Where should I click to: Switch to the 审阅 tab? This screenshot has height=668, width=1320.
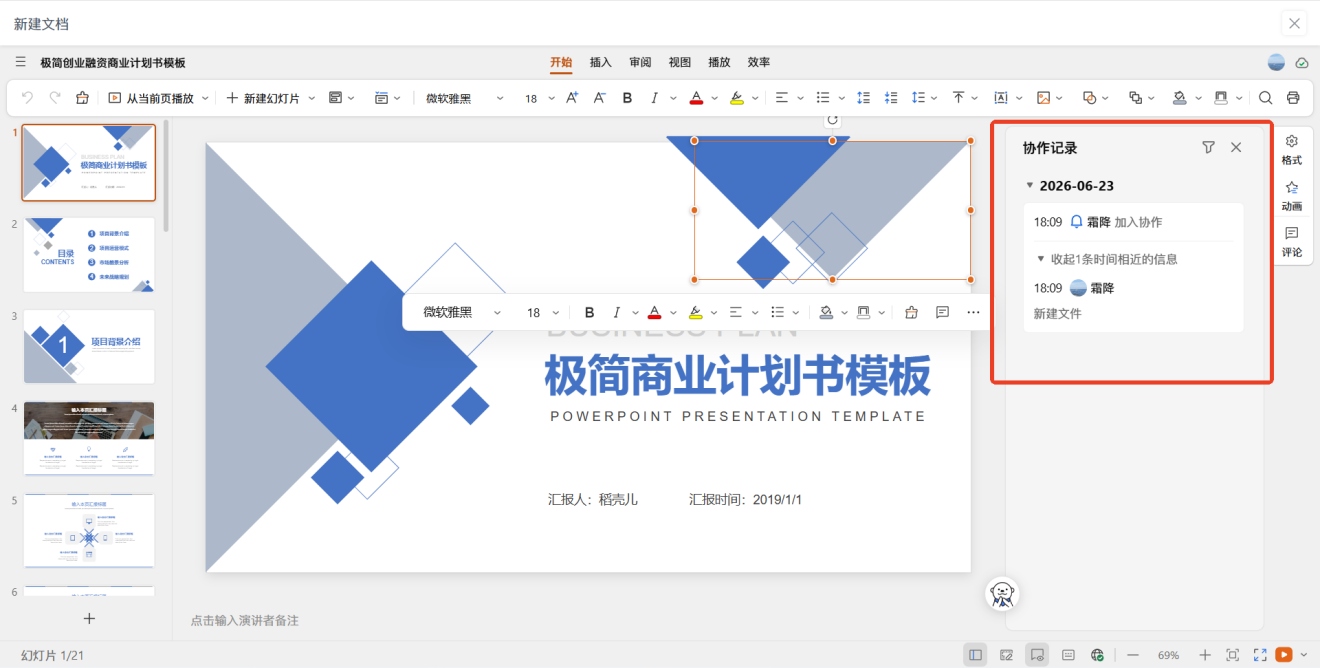(640, 62)
